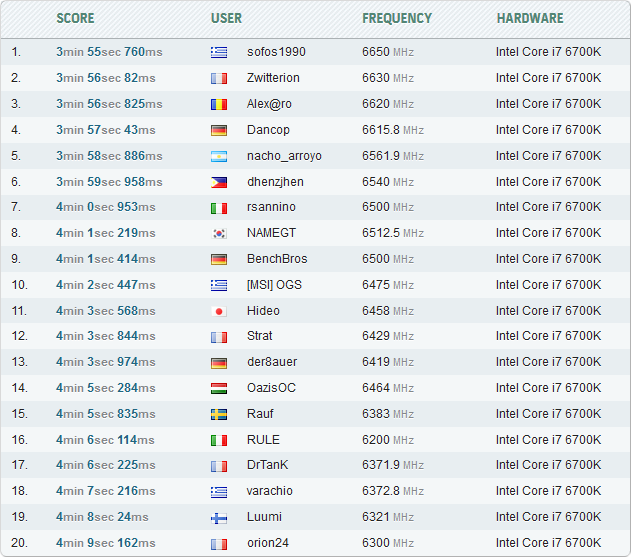The height and width of the screenshot is (557, 631).
Task: Click the French flag beside Zwitterion
Action: pyautogui.click(x=219, y=78)
